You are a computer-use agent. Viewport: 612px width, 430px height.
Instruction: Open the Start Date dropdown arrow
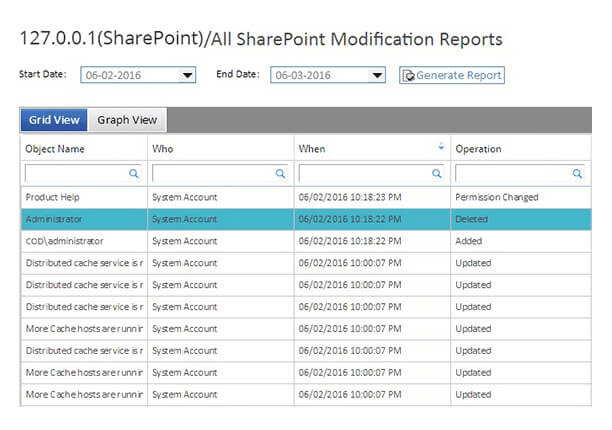coord(187,75)
